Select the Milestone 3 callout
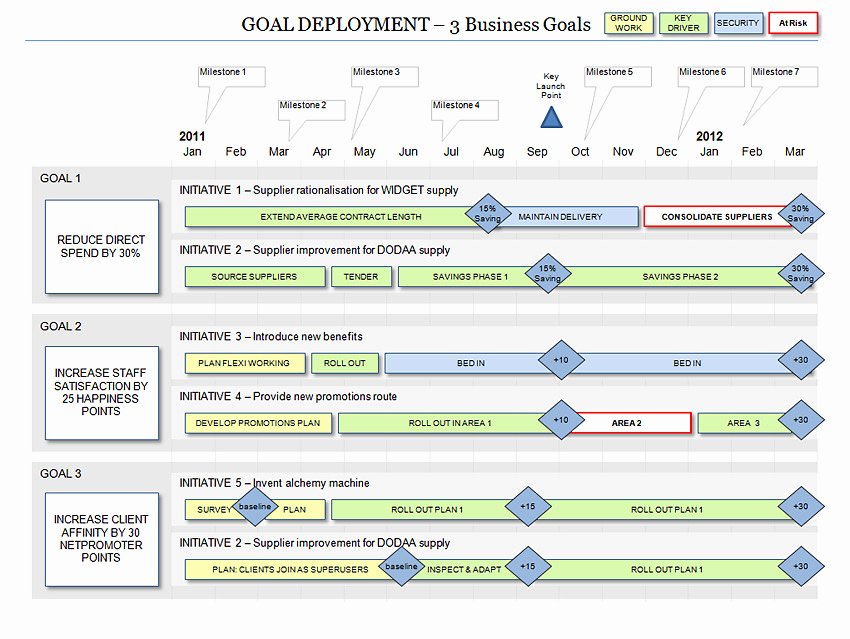Image resolution: width=850 pixels, height=639 pixels. click(385, 76)
